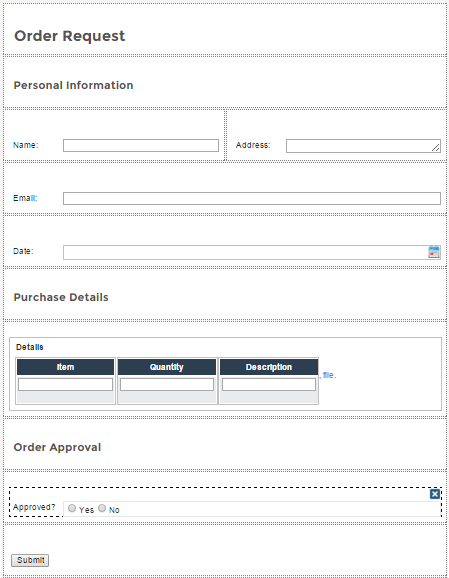Select the No radio button
The image size is (449, 578).
(102, 508)
